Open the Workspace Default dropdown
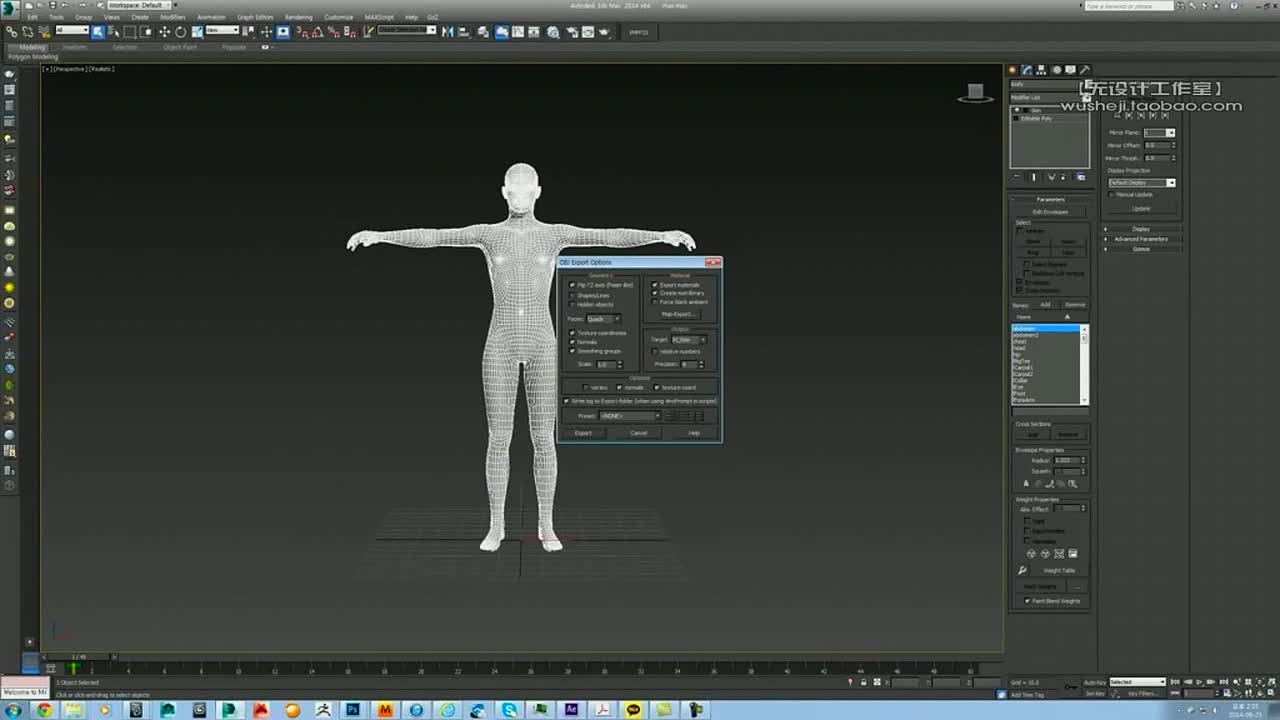 [x=140, y=5]
